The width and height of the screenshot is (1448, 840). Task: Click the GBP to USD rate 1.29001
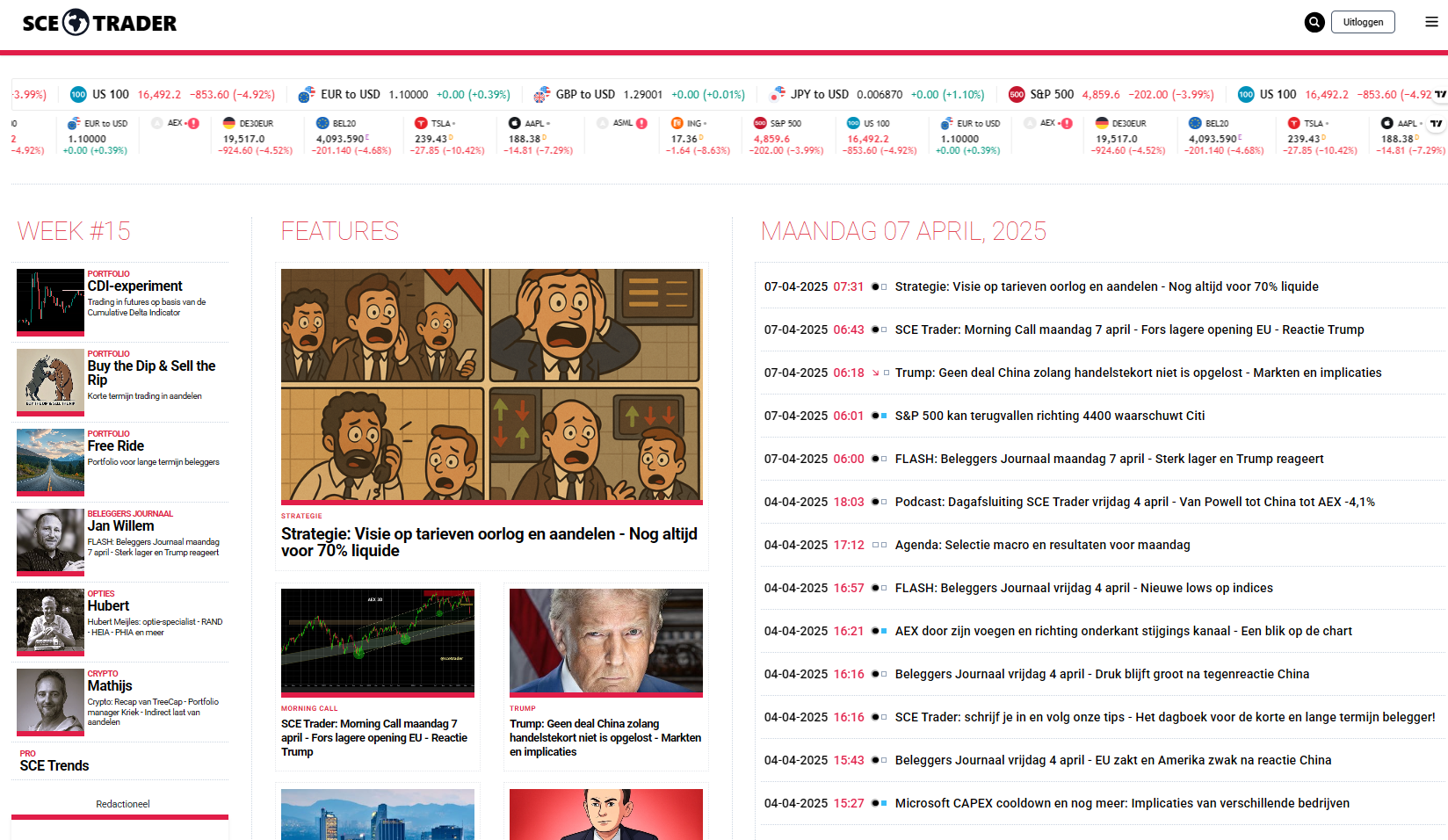point(643,95)
